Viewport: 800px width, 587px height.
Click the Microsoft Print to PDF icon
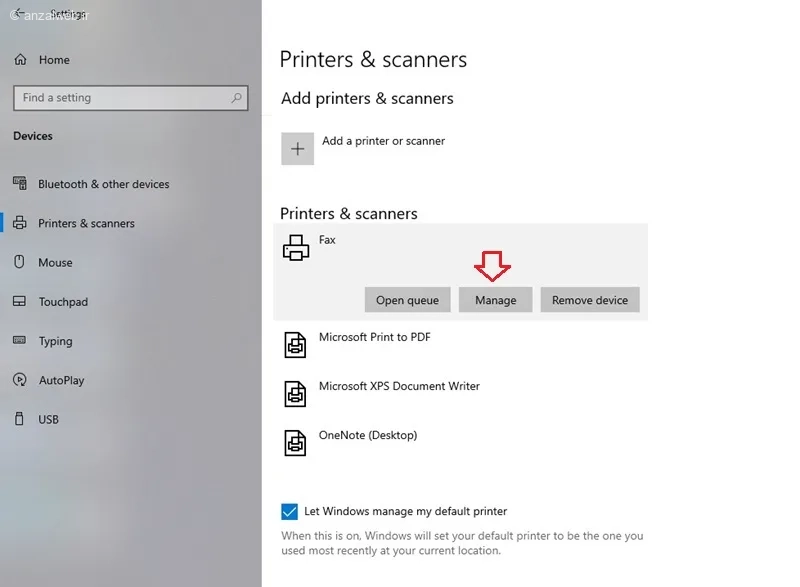[x=295, y=345]
